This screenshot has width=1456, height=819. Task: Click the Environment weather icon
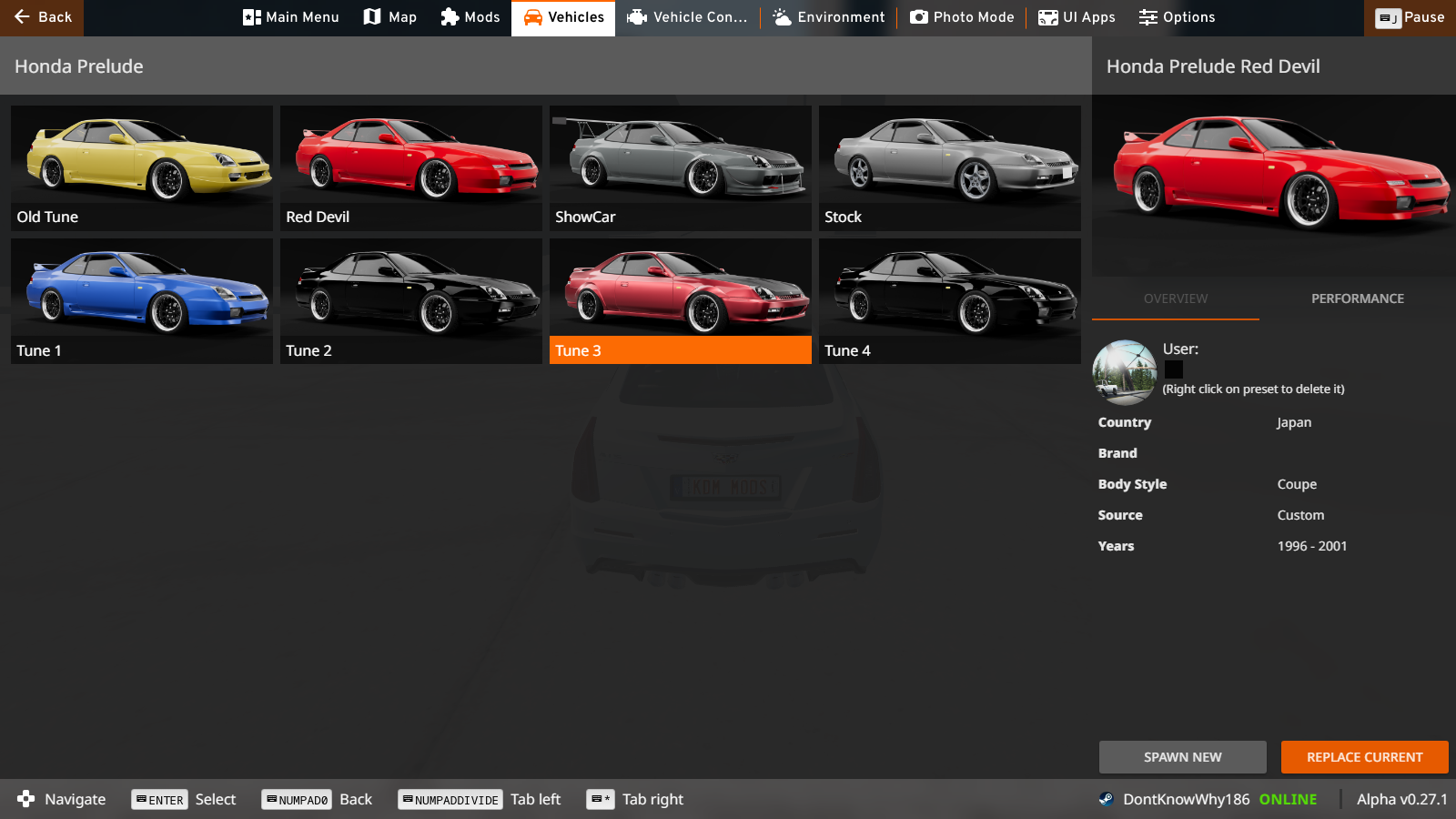point(782,17)
